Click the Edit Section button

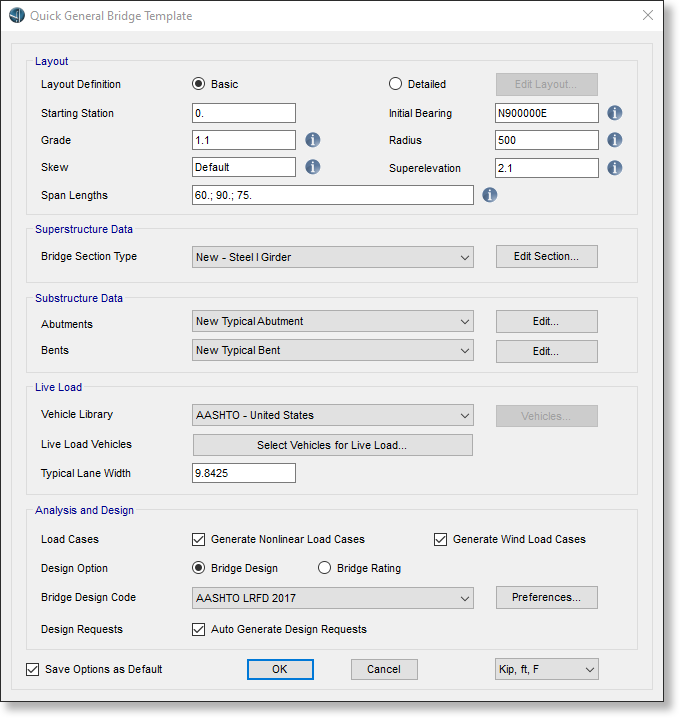pos(546,257)
